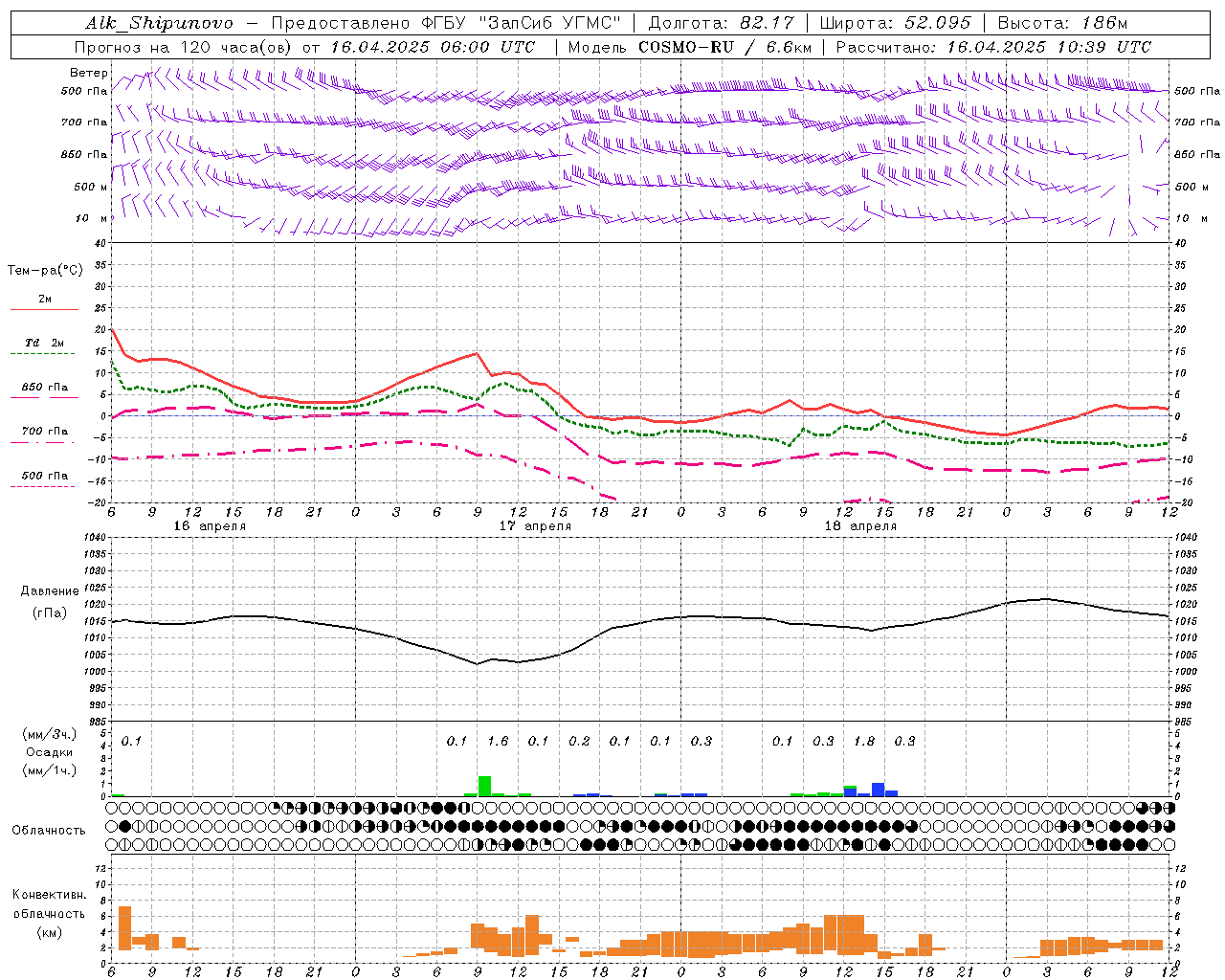The height and width of the screenshot is (980, 1225).
Task: Select the Высота: 186м header value
Action: pos(1062,23)
